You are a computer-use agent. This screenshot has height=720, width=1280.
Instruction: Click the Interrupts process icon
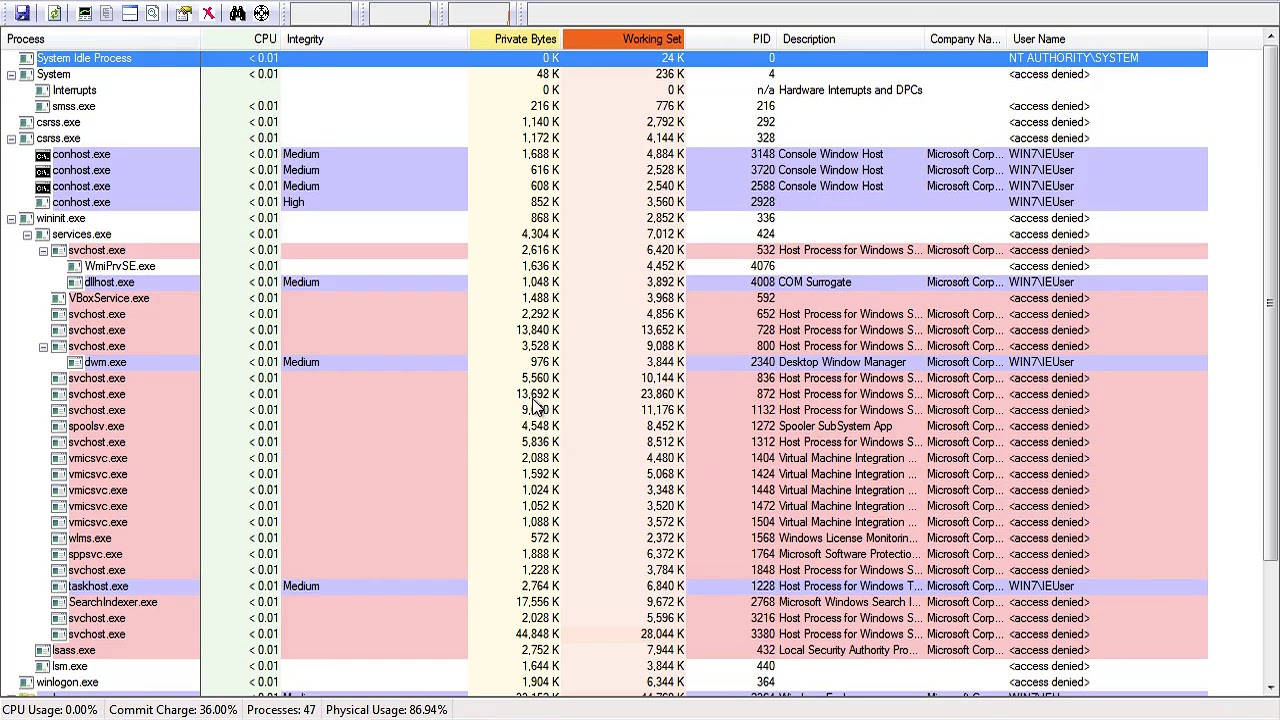(x=43, y=90)
